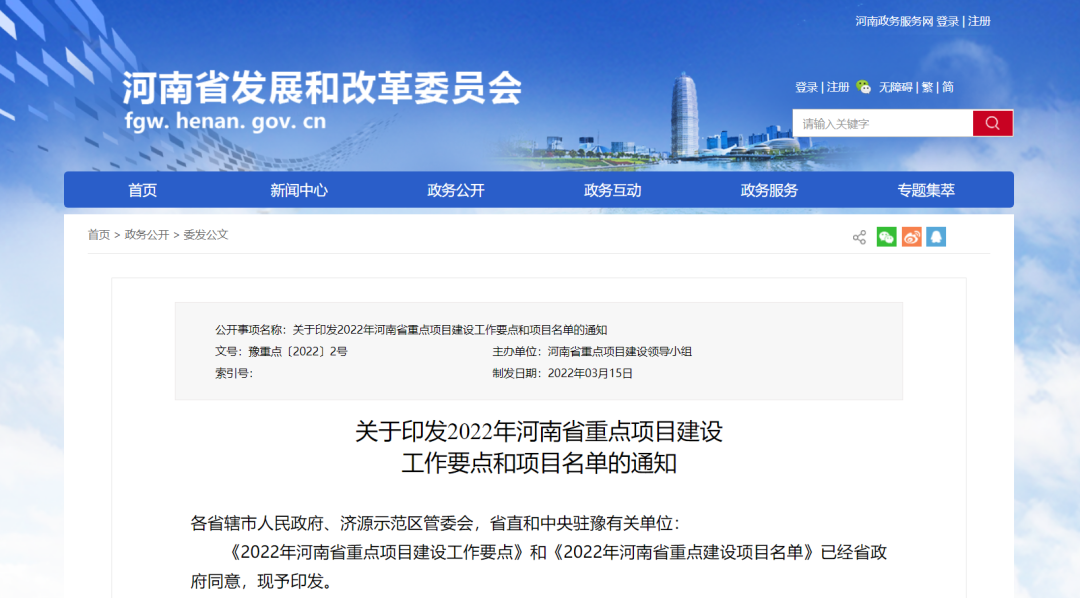Open the share options icon
The height and width of the screenshot is (598, 1080).
point(857,237)
